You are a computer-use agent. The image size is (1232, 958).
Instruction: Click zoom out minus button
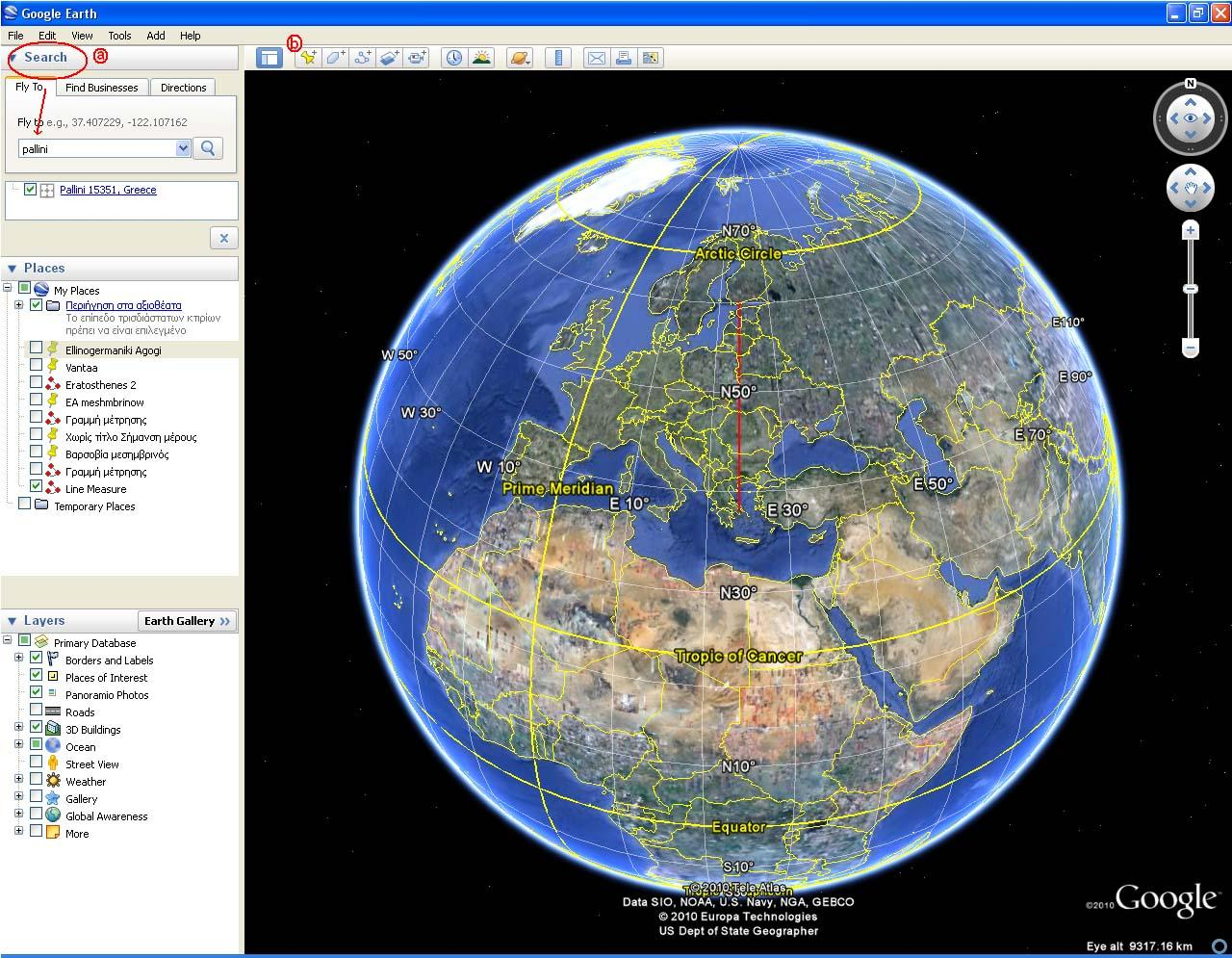(x=1191, y=347)
